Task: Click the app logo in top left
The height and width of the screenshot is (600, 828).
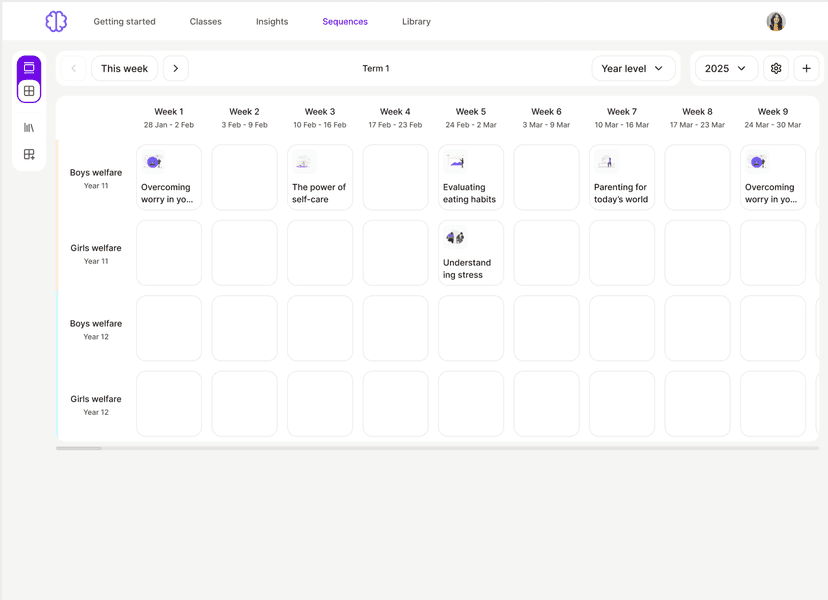Action: [55, 20]
